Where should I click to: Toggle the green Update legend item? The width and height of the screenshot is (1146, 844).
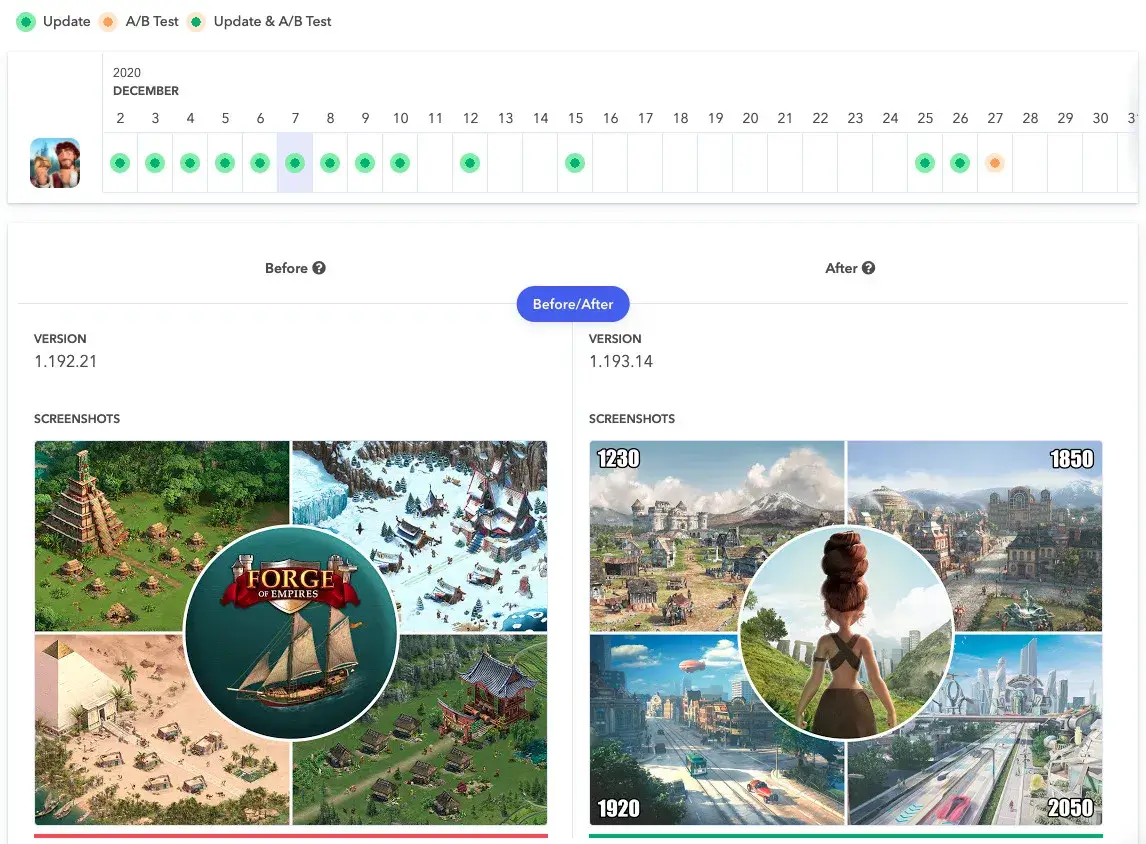pyautogui.click(x=55, y=21)
